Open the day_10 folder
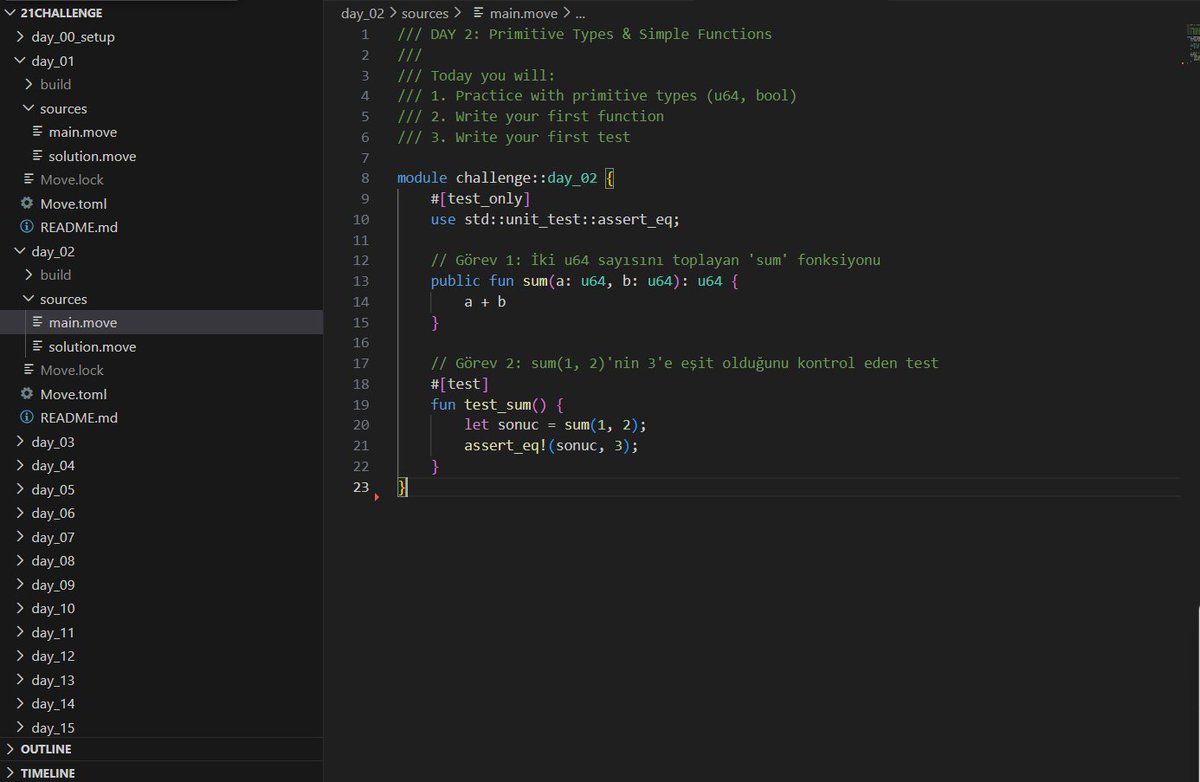Image resolution: width=1200 pixels, height=782 pixels. pyautogui.click(x=53, y=609)
